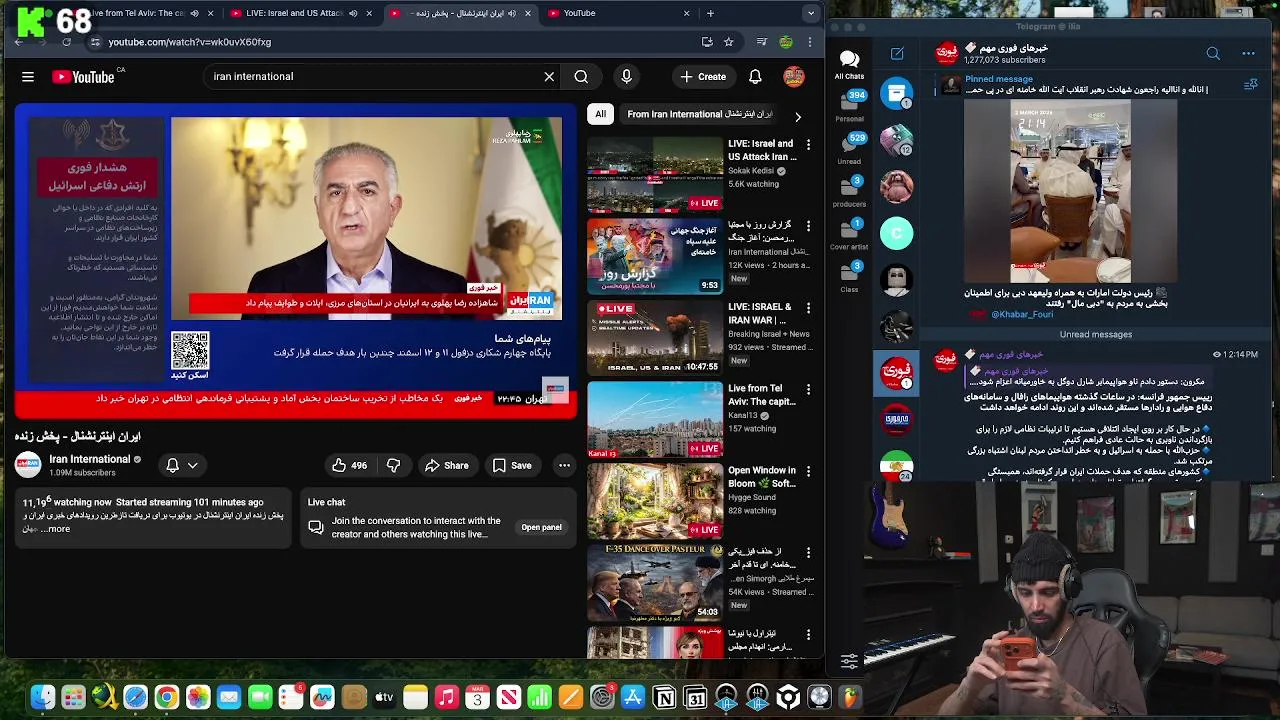Open options for the 'LIVE: ISRAEL & IRAN WAR' video
This screenshot has width=1280, height=720.
[808, 308]
